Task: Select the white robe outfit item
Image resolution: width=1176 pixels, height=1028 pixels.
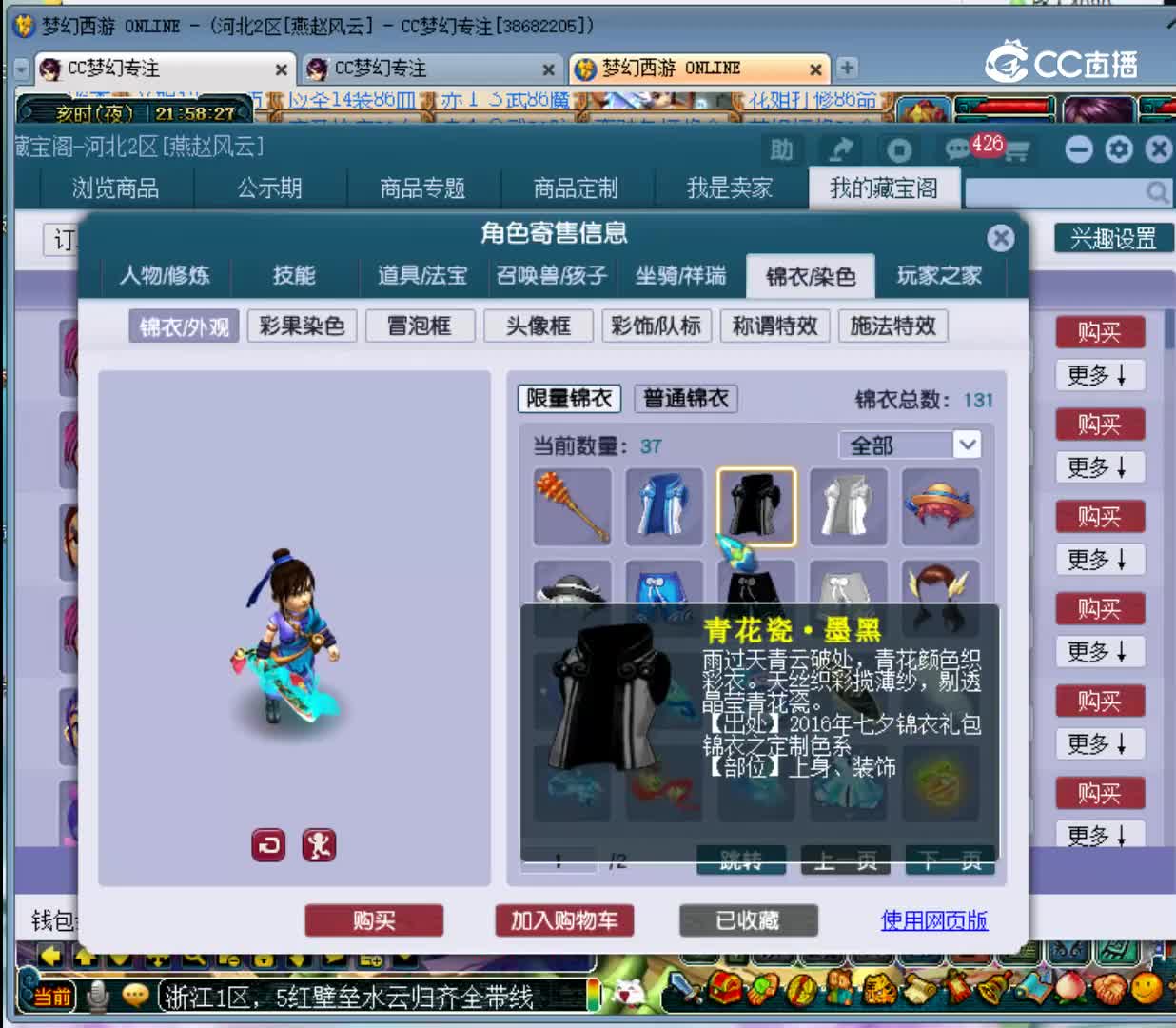Action: click(x=848, y=506)
